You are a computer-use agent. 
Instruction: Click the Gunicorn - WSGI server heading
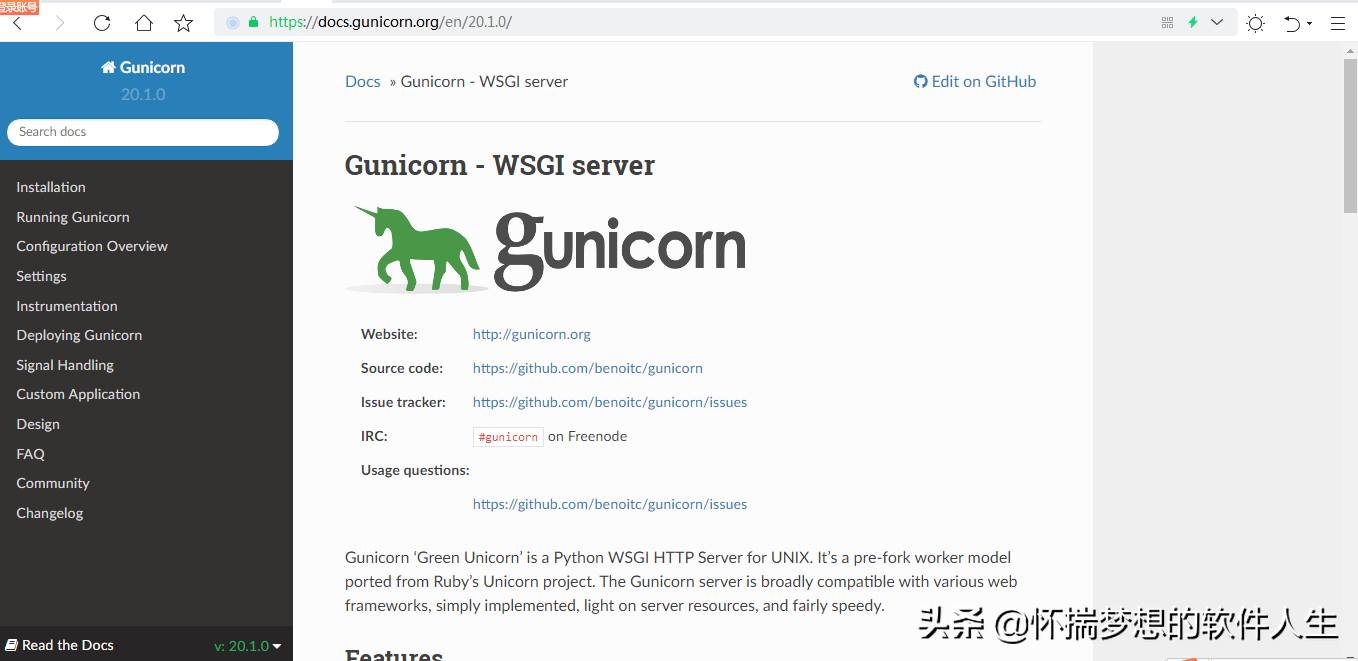[500, 165]
